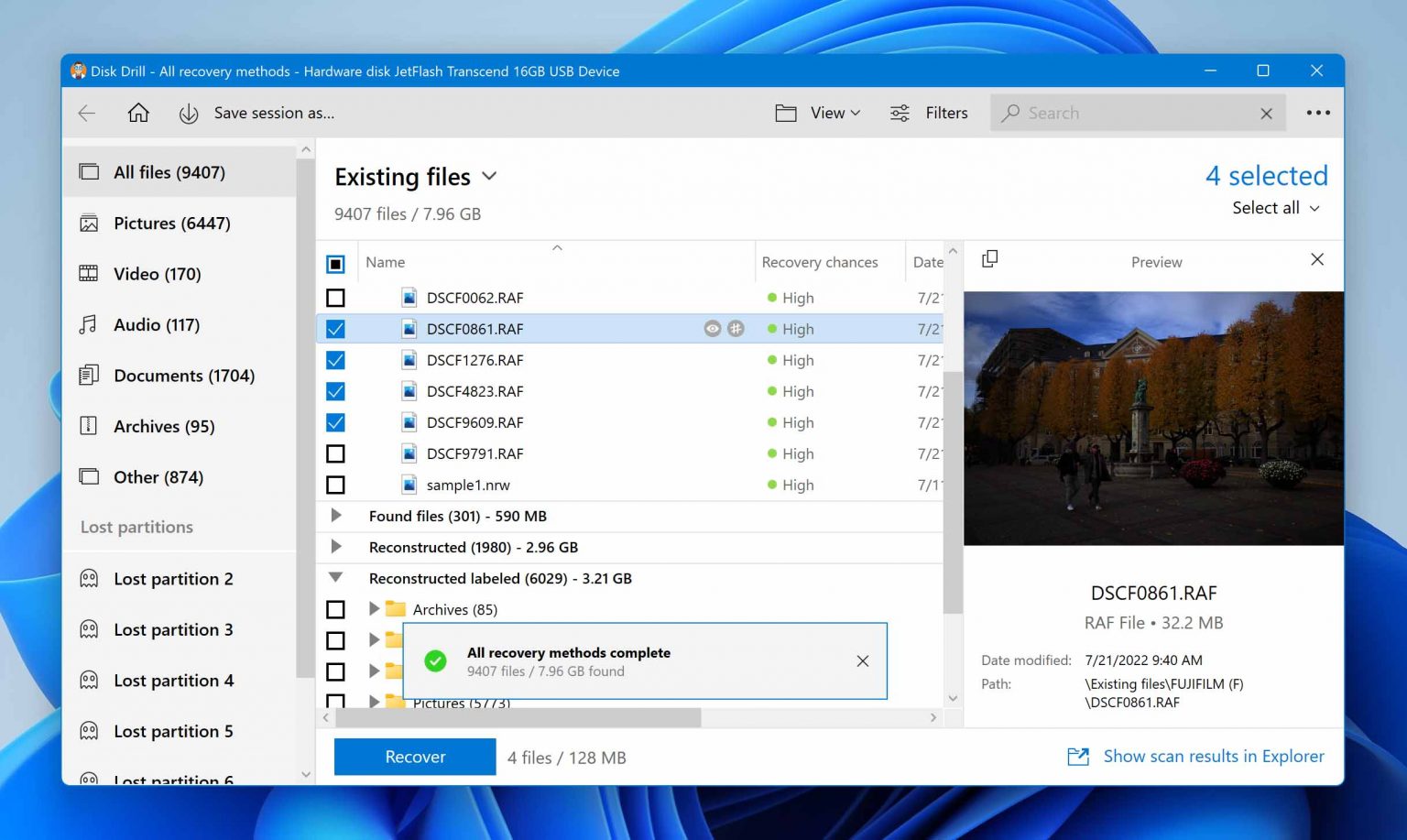This screenshot has height=840, width=1407.
Task: Open Lost partition 2 in sidebar
Action: [173, 579]
